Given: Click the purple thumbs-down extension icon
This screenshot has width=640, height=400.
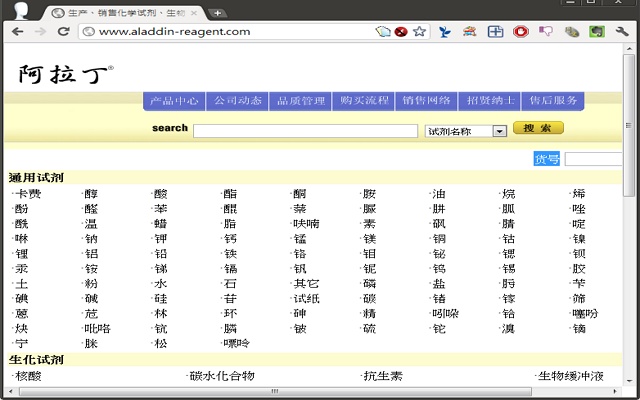Looking at the screenshot, I should point(546,31).
